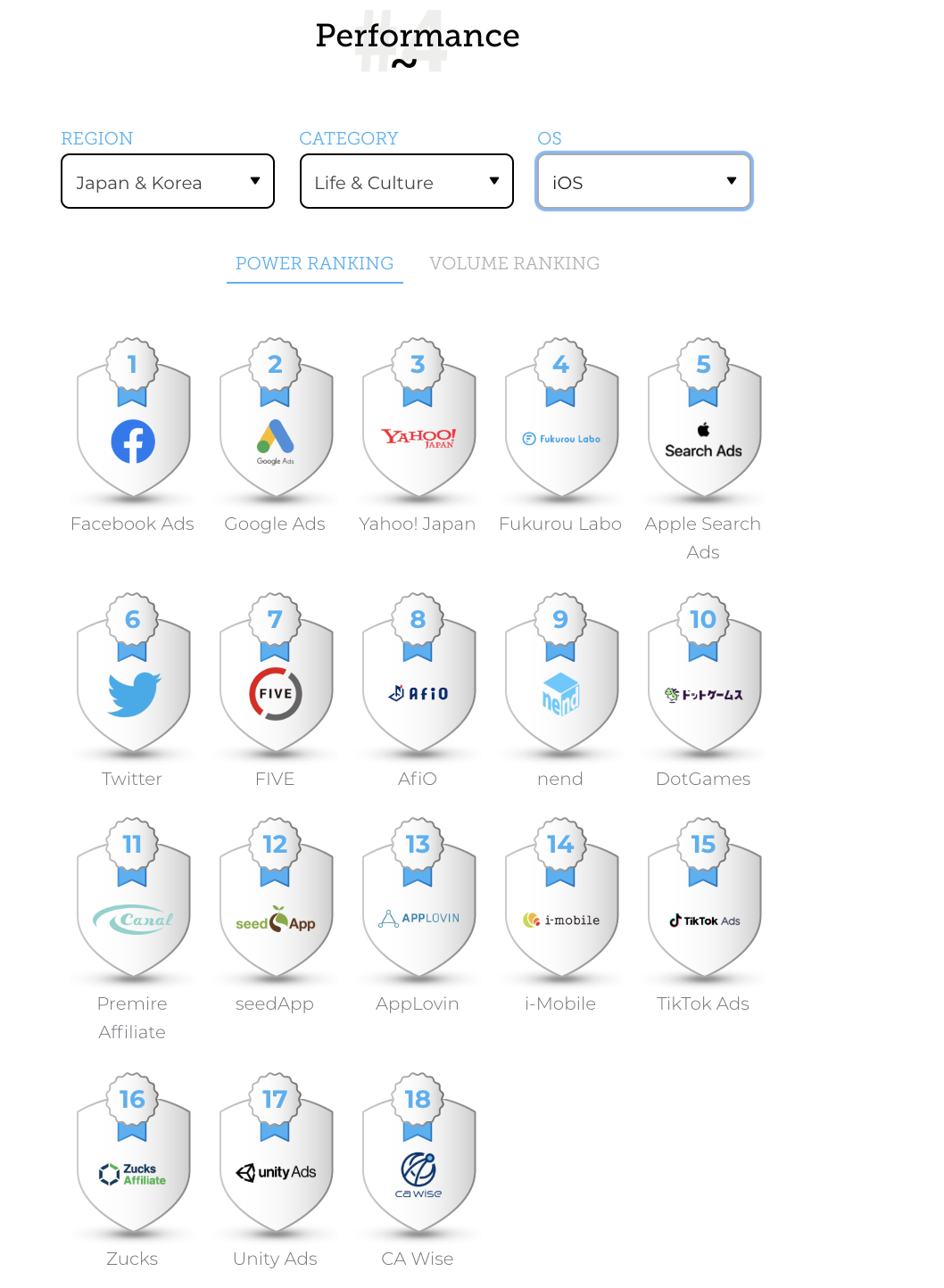Click the Yahoo! Japan name label
Screen dimensions: 944x1288
point(418,524)
